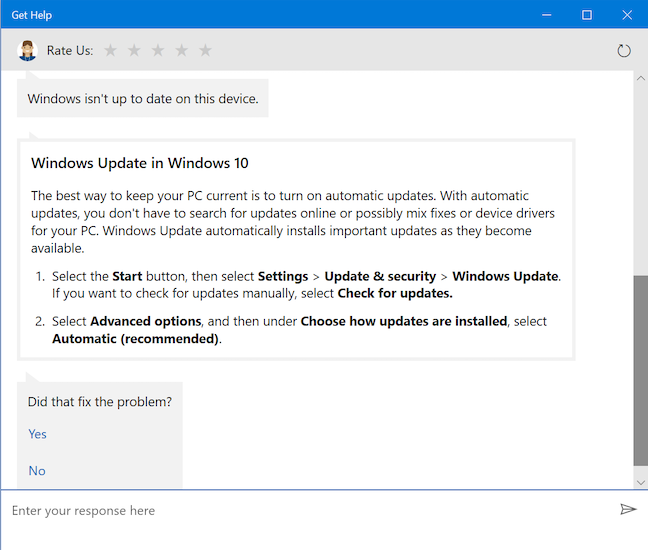This screenshot has width=648, height=550.
Task: Click the 'Automatic (recommended)' text
Action: pyautogui.click(x=136, y=339)
